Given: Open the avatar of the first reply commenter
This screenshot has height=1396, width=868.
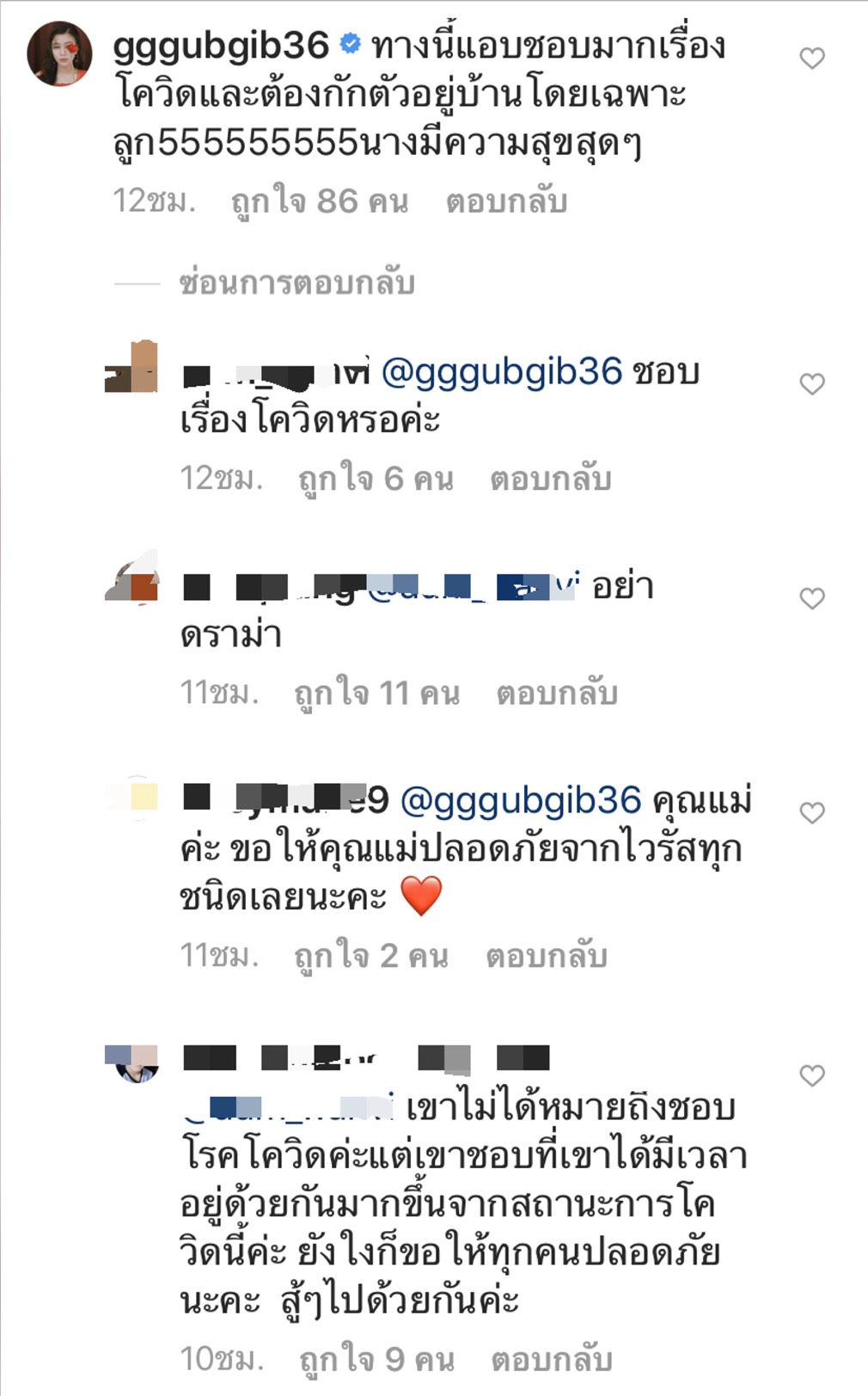Looking at the screenshot, I should (x=131, y=367).
